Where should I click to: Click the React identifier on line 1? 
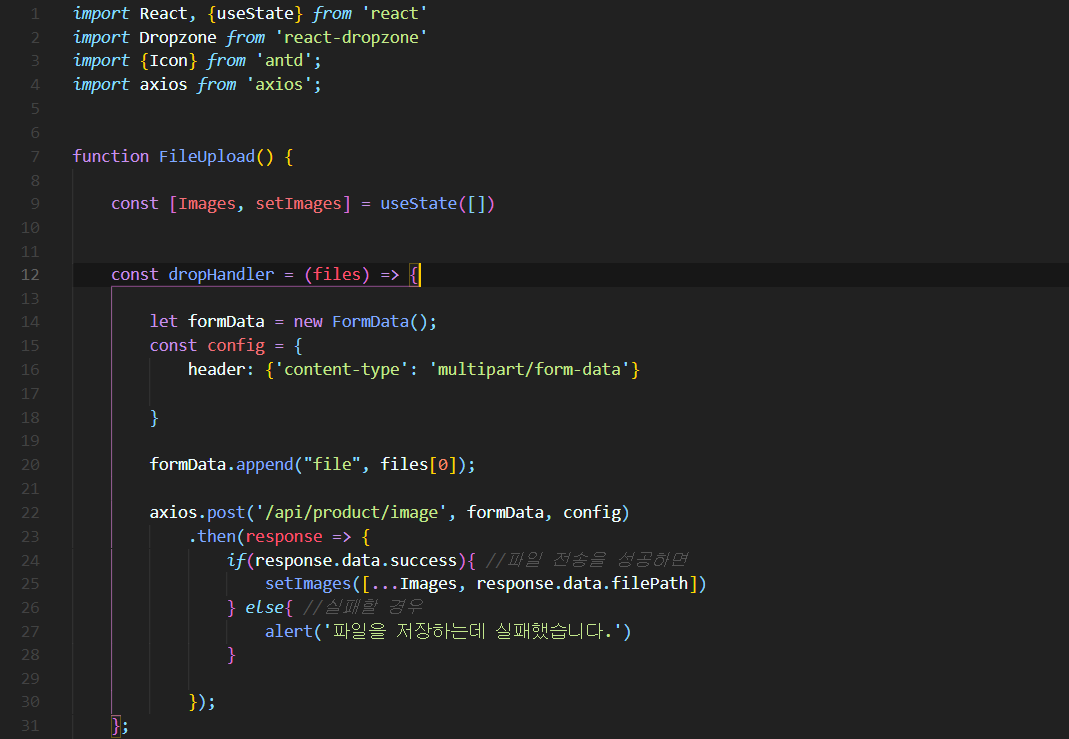(x=164, y=14)
